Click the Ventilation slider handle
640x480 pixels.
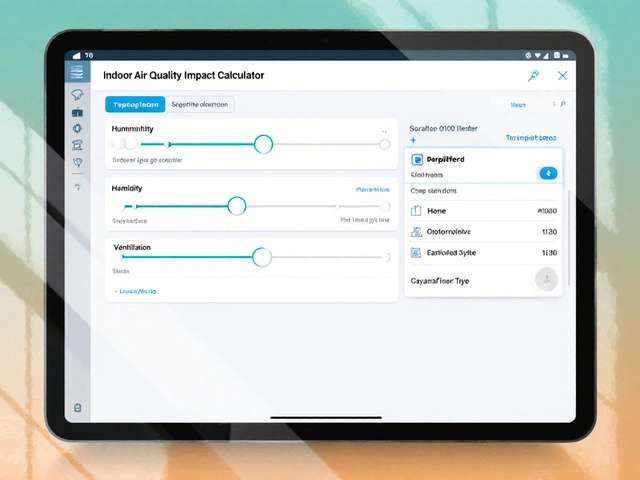coord(262,257)
